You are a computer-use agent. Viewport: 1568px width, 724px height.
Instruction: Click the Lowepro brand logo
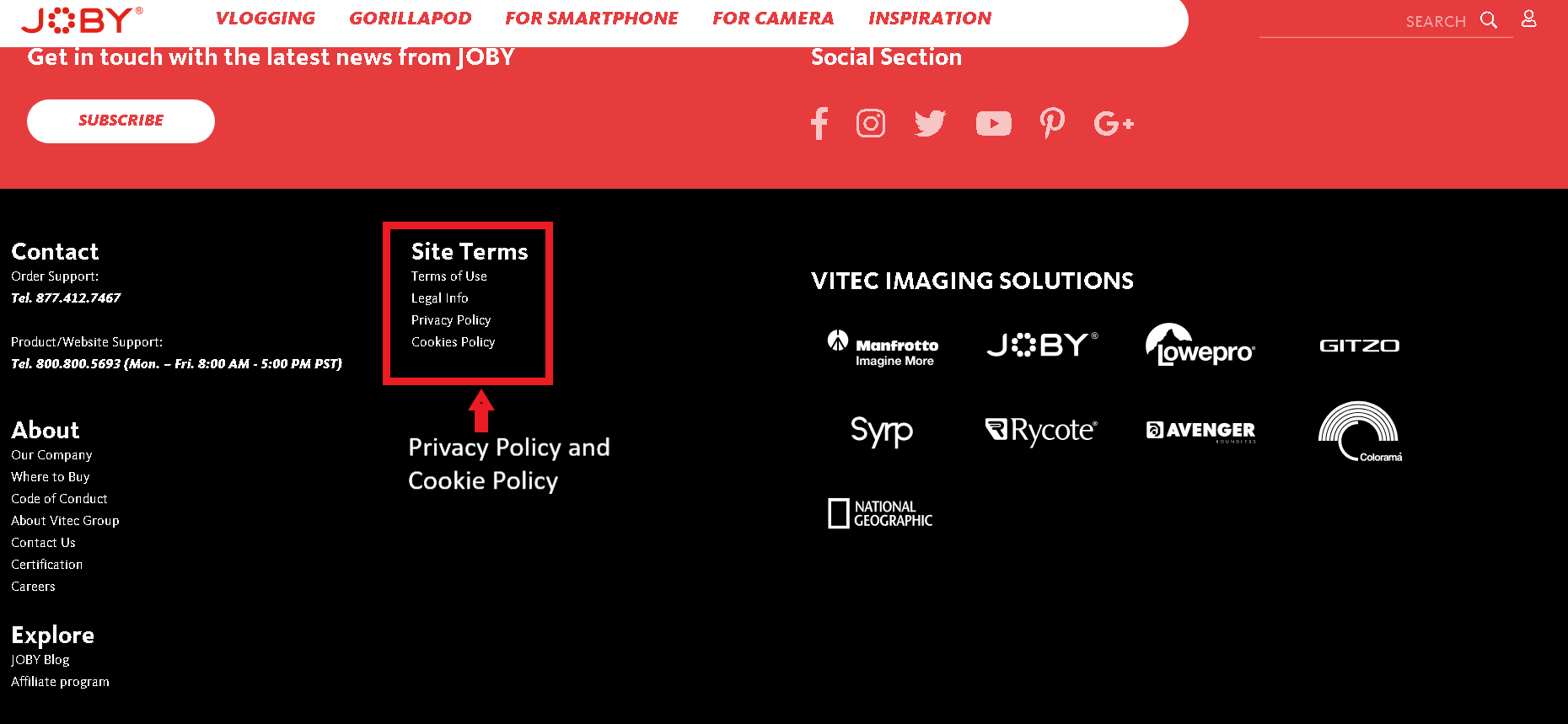1200,345
